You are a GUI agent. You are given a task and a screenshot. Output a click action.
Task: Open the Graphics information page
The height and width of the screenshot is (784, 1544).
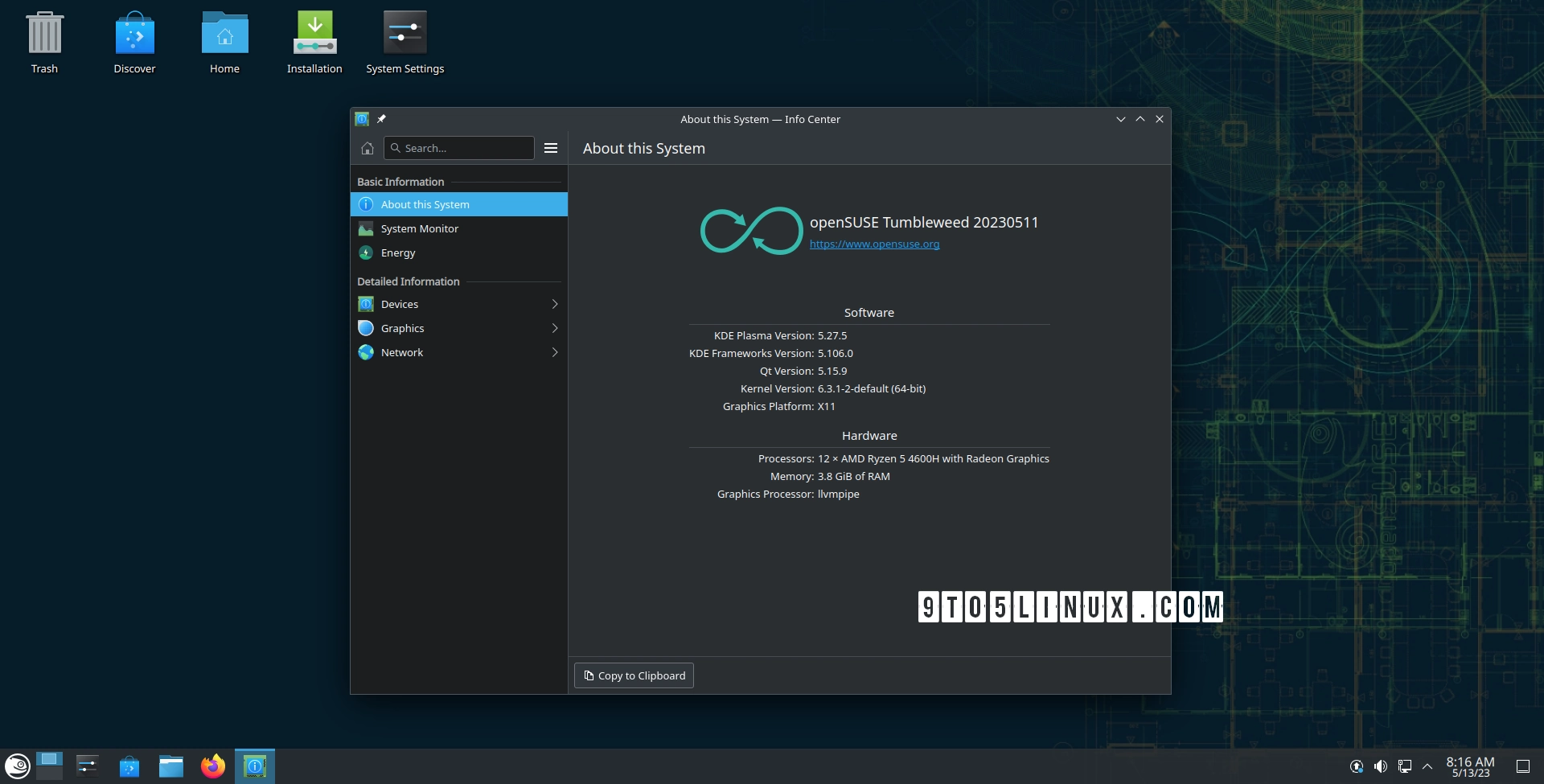point(402,328)
